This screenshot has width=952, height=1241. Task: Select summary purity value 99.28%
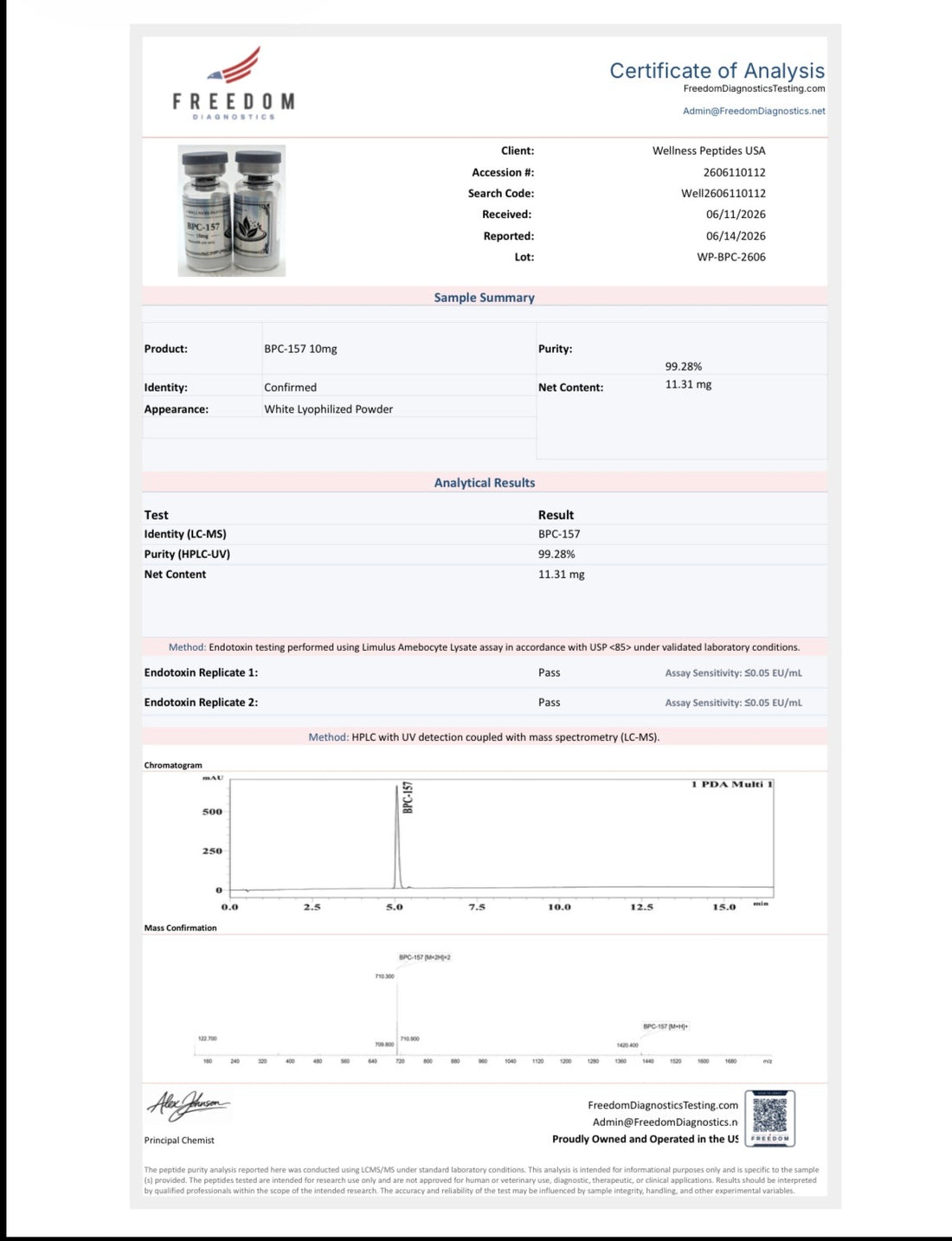684,367
